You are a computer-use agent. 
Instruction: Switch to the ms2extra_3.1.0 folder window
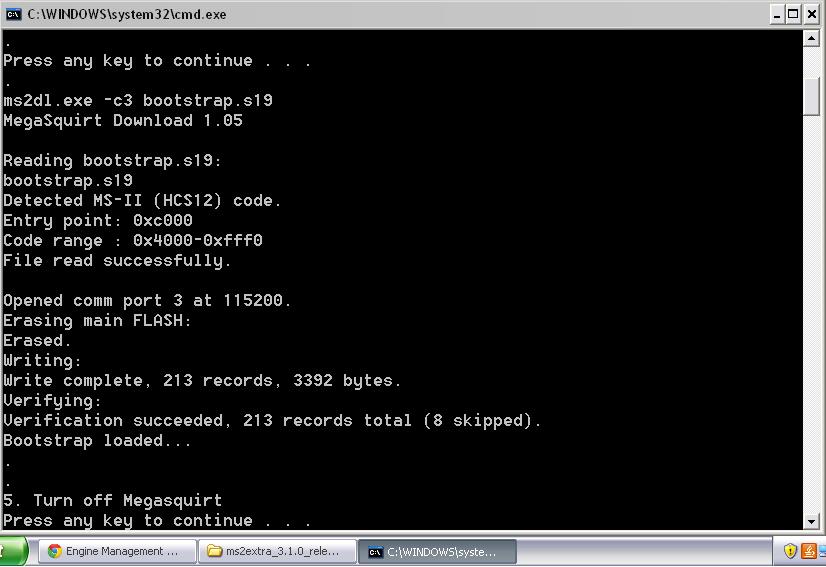pos(277,551)
